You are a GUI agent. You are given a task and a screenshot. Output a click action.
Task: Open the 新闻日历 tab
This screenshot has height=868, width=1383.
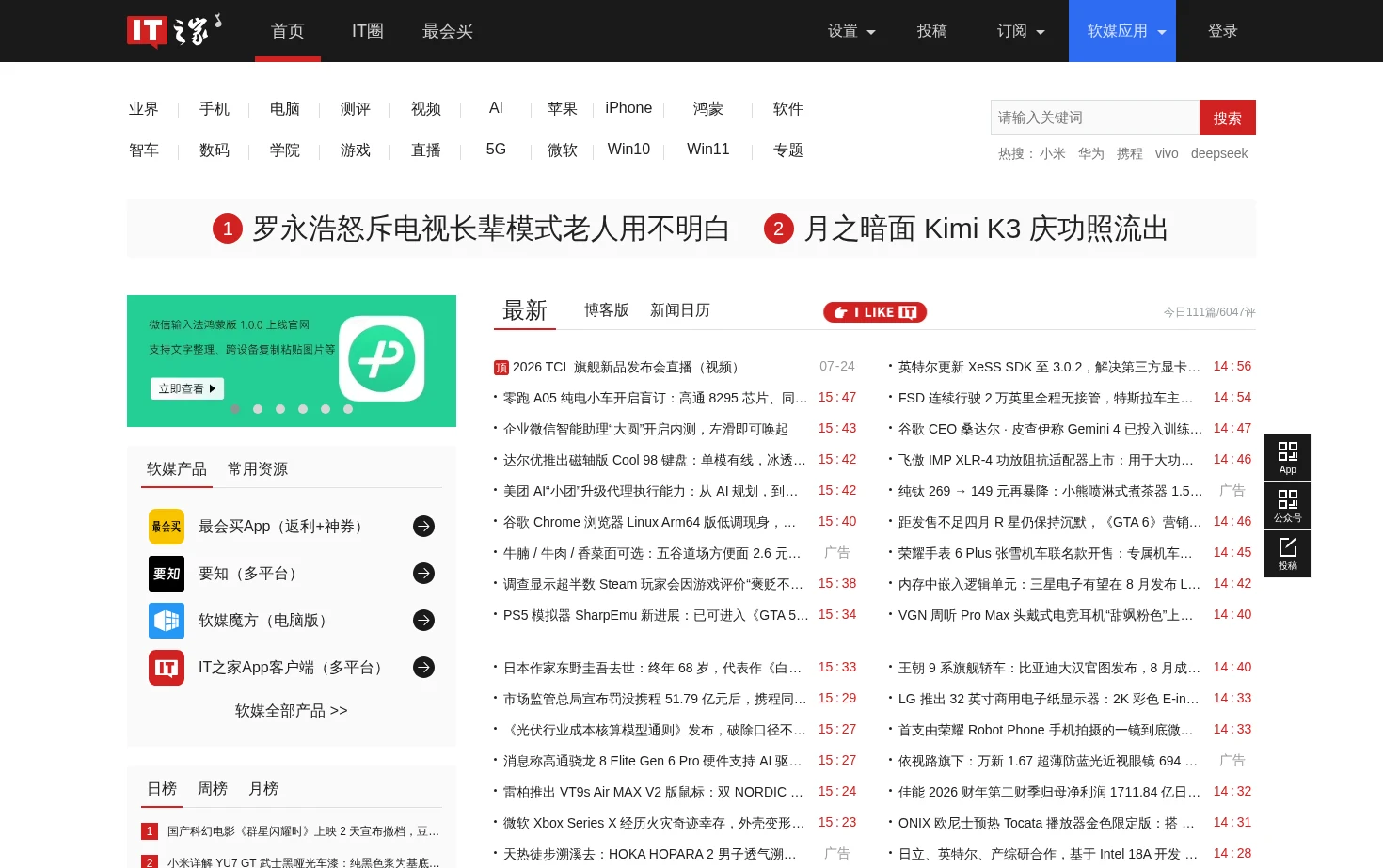tap(680, 310)
